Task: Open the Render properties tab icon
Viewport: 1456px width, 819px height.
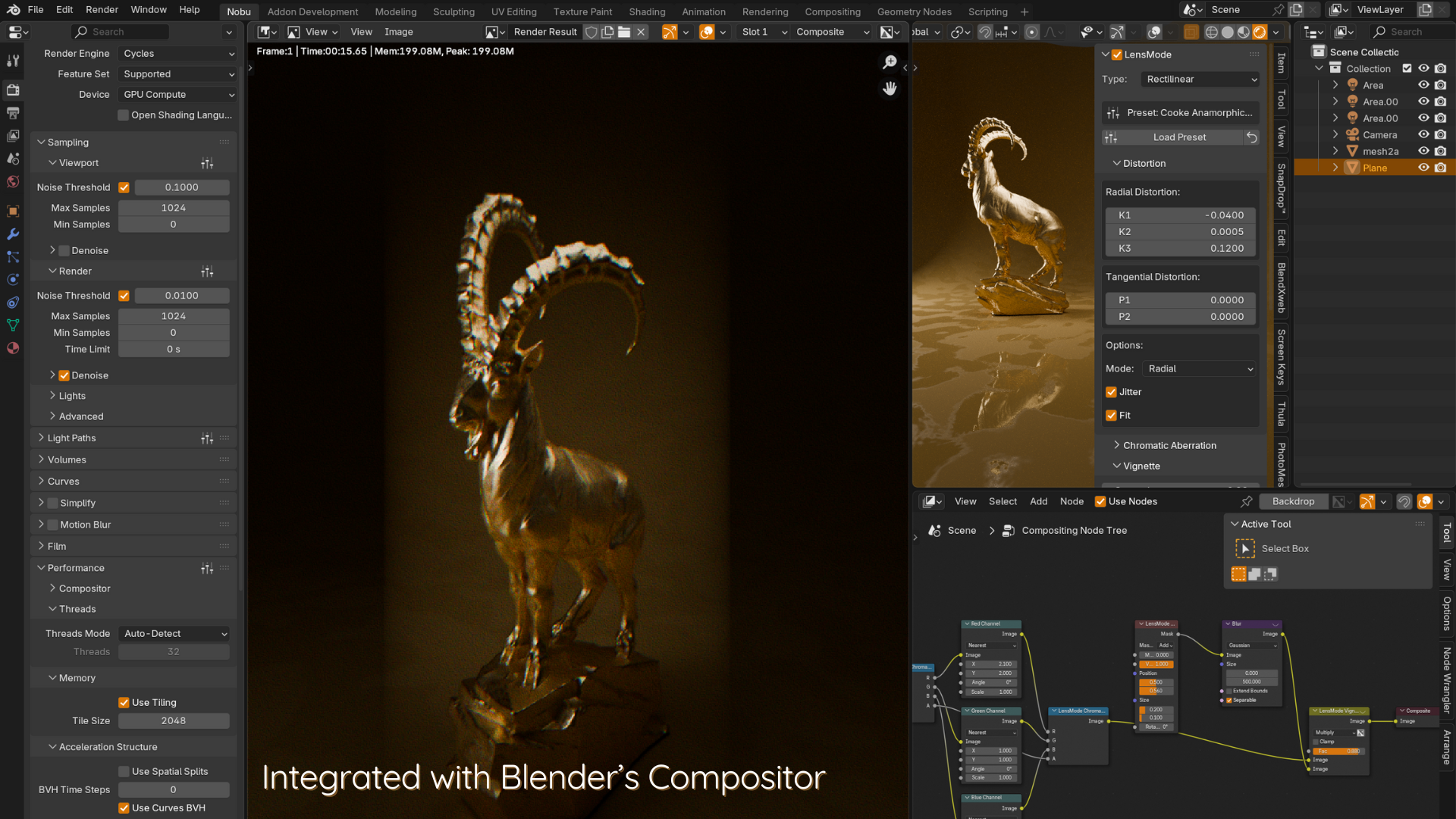Action: pos(13,89)
